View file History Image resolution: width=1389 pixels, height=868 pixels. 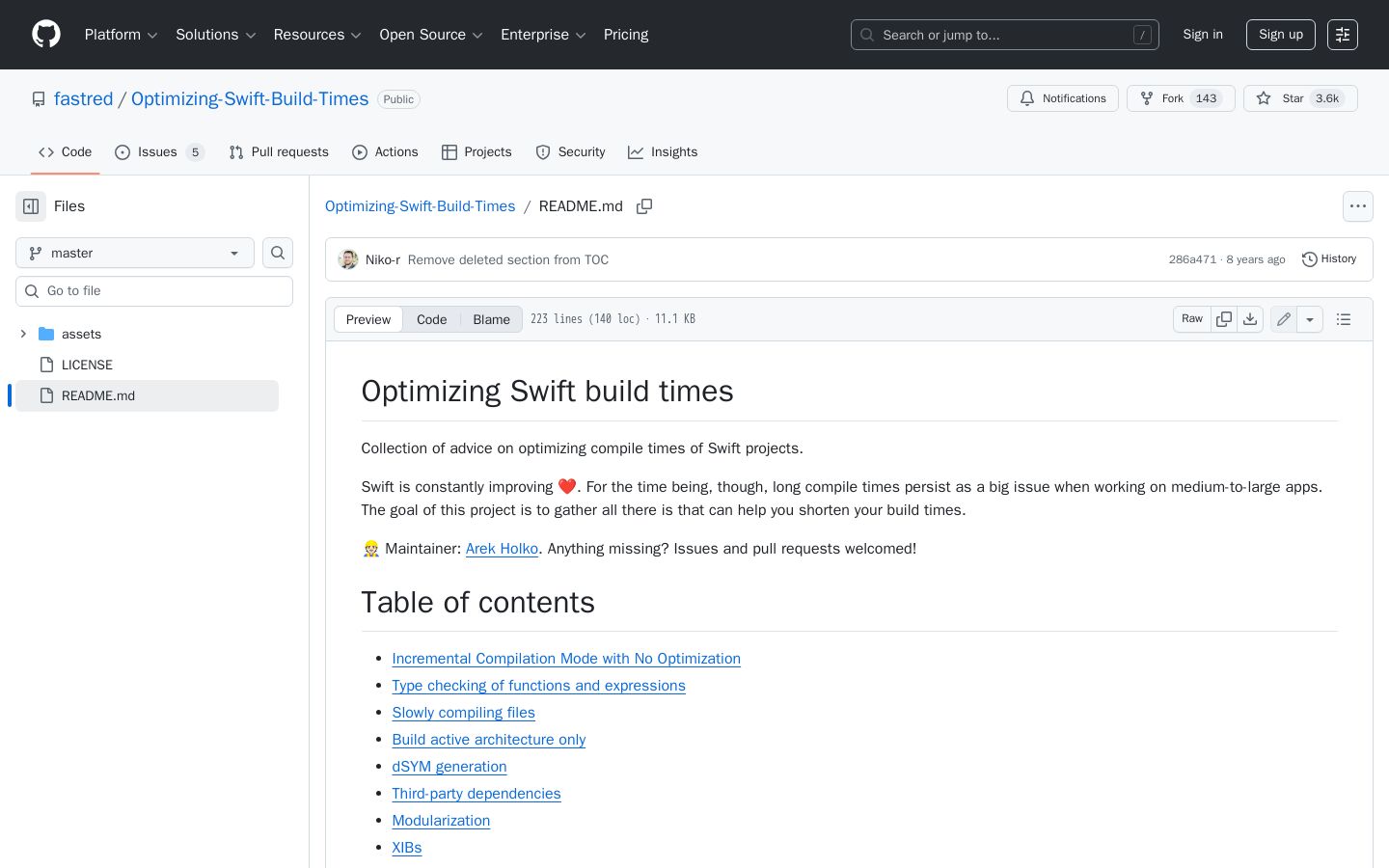1329,259
